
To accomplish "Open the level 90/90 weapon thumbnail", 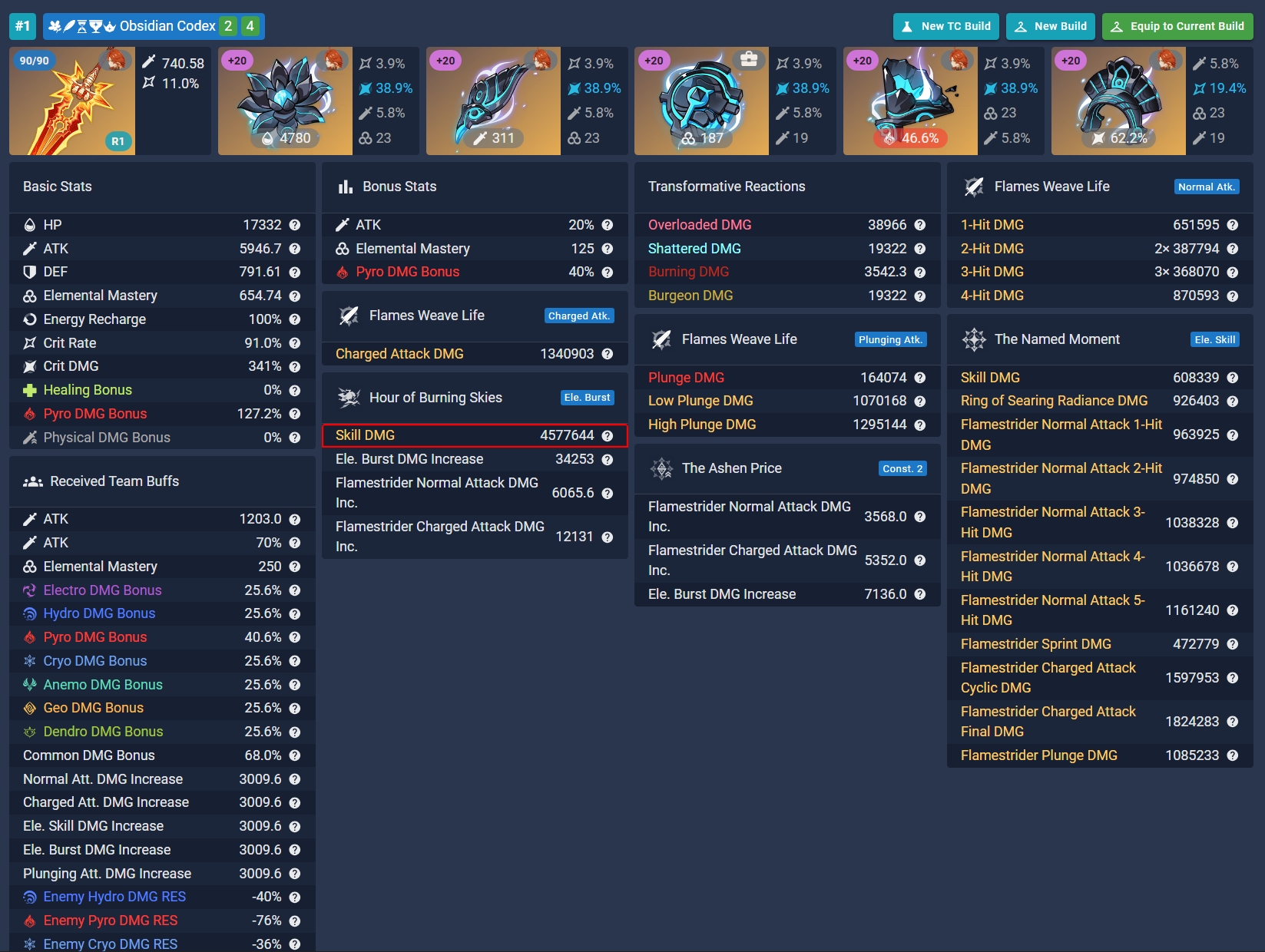I will click(72, 101).
